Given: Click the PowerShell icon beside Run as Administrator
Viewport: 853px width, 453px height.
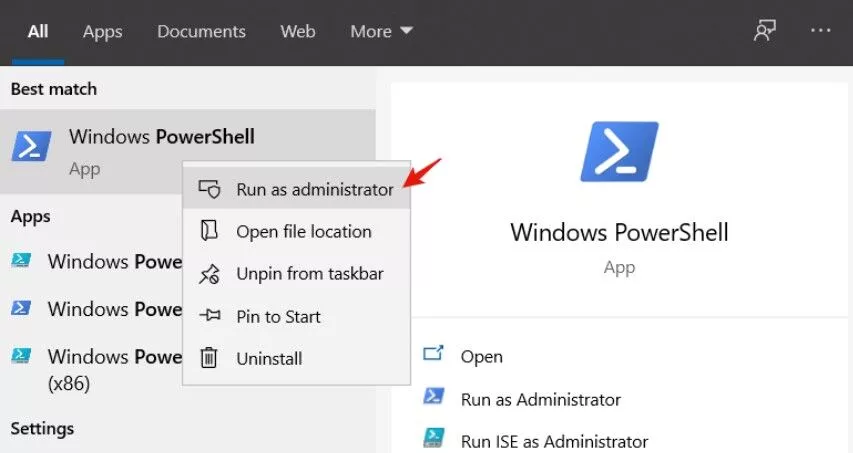Looking at the screenshot, I should 434,396.
